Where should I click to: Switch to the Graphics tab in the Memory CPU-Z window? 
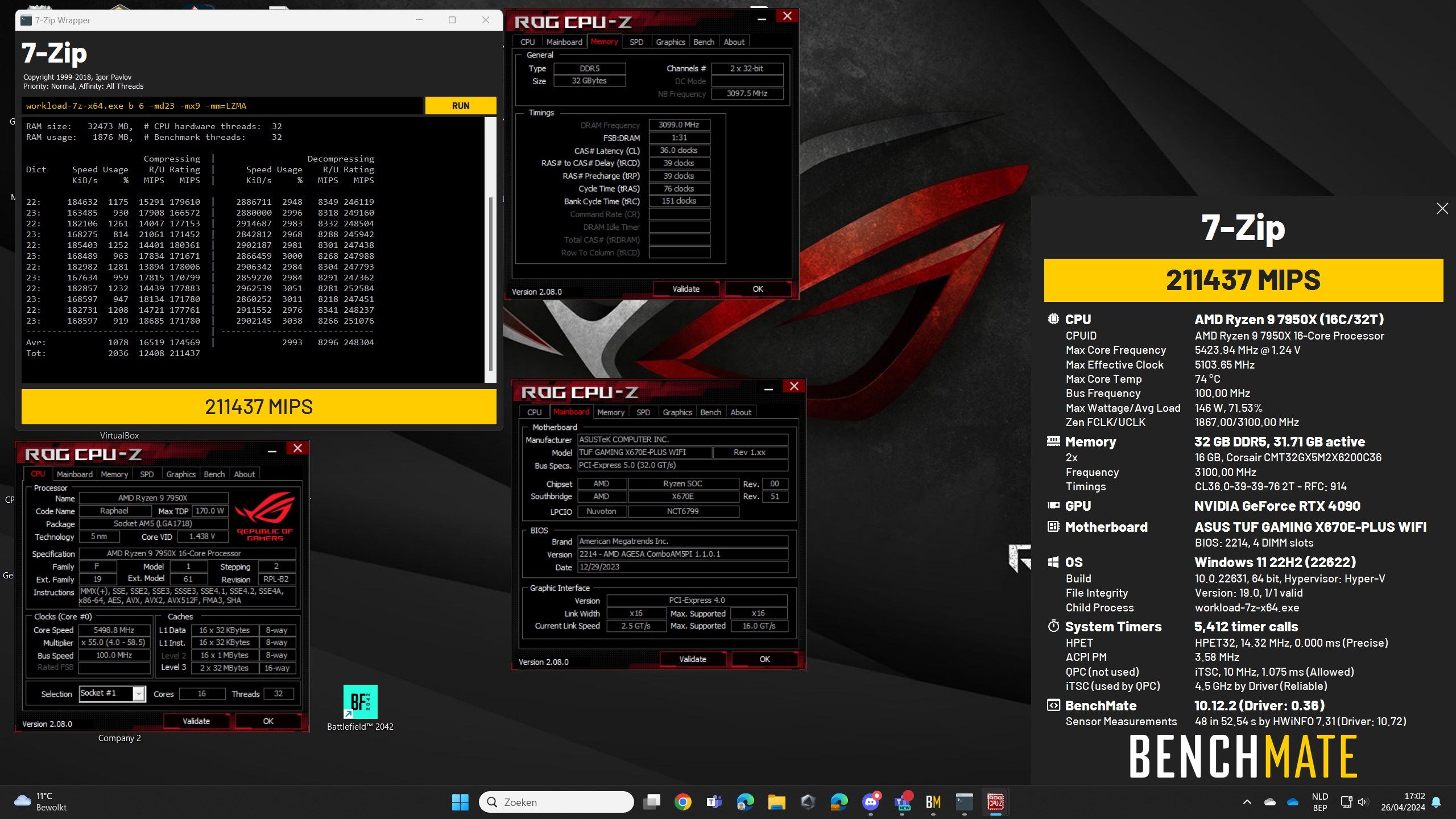tap(670, 42)
